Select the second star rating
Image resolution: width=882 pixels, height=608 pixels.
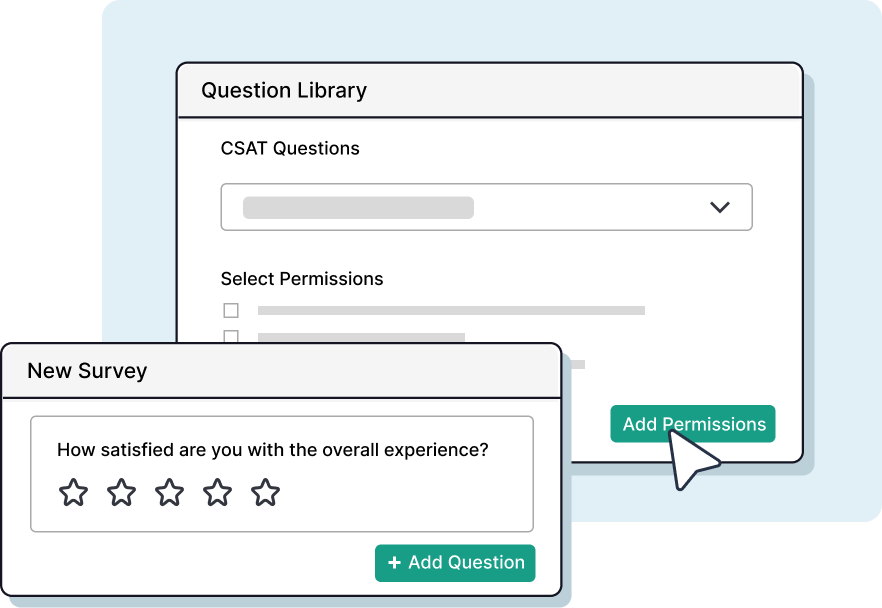click(x=122, y=493)
